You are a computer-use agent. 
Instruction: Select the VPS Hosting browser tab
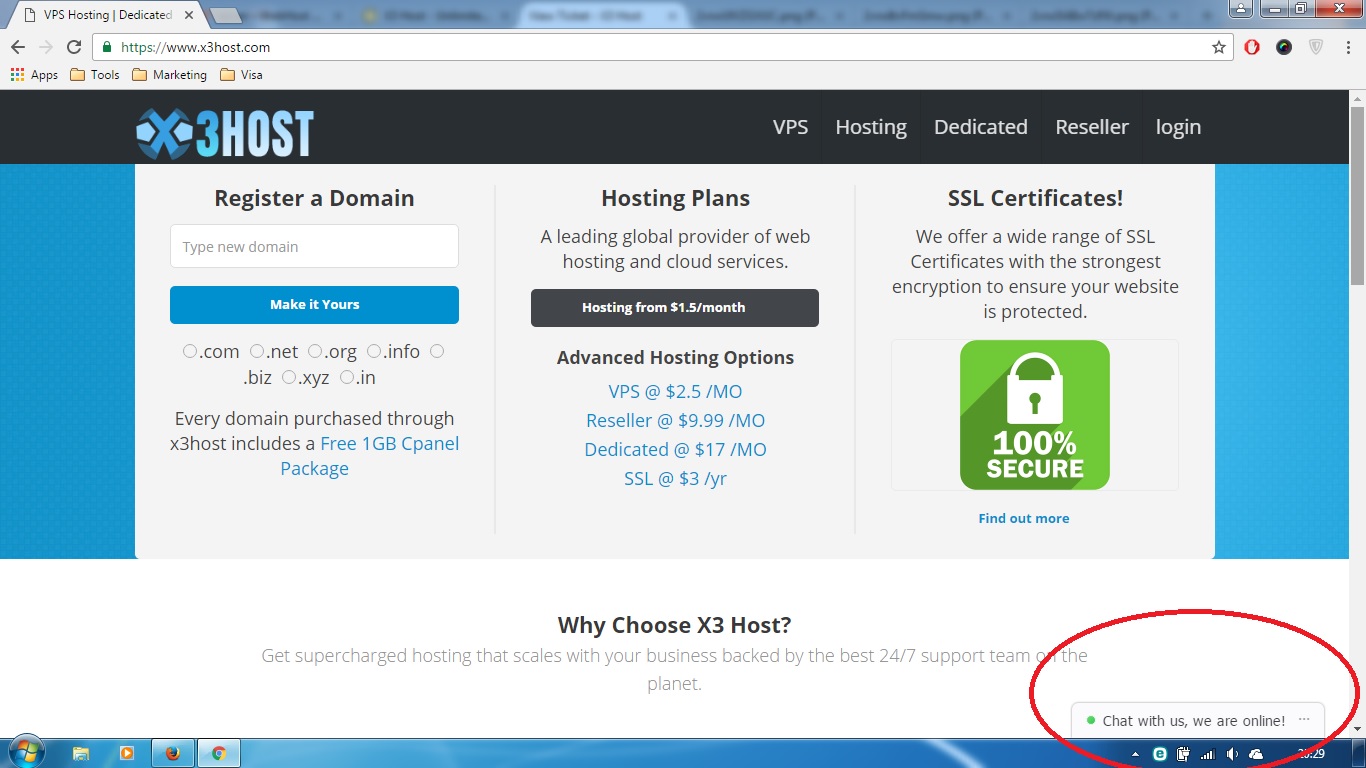(x=107, y=15)
